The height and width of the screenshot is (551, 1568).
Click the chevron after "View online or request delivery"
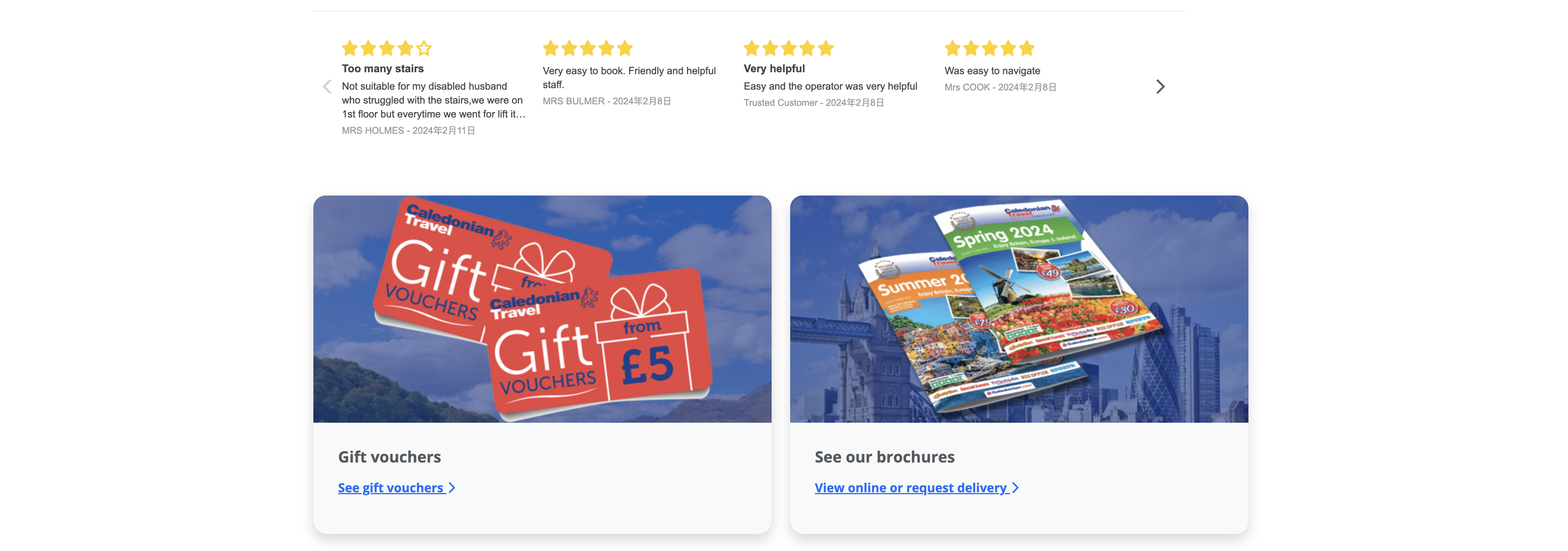1015,488
